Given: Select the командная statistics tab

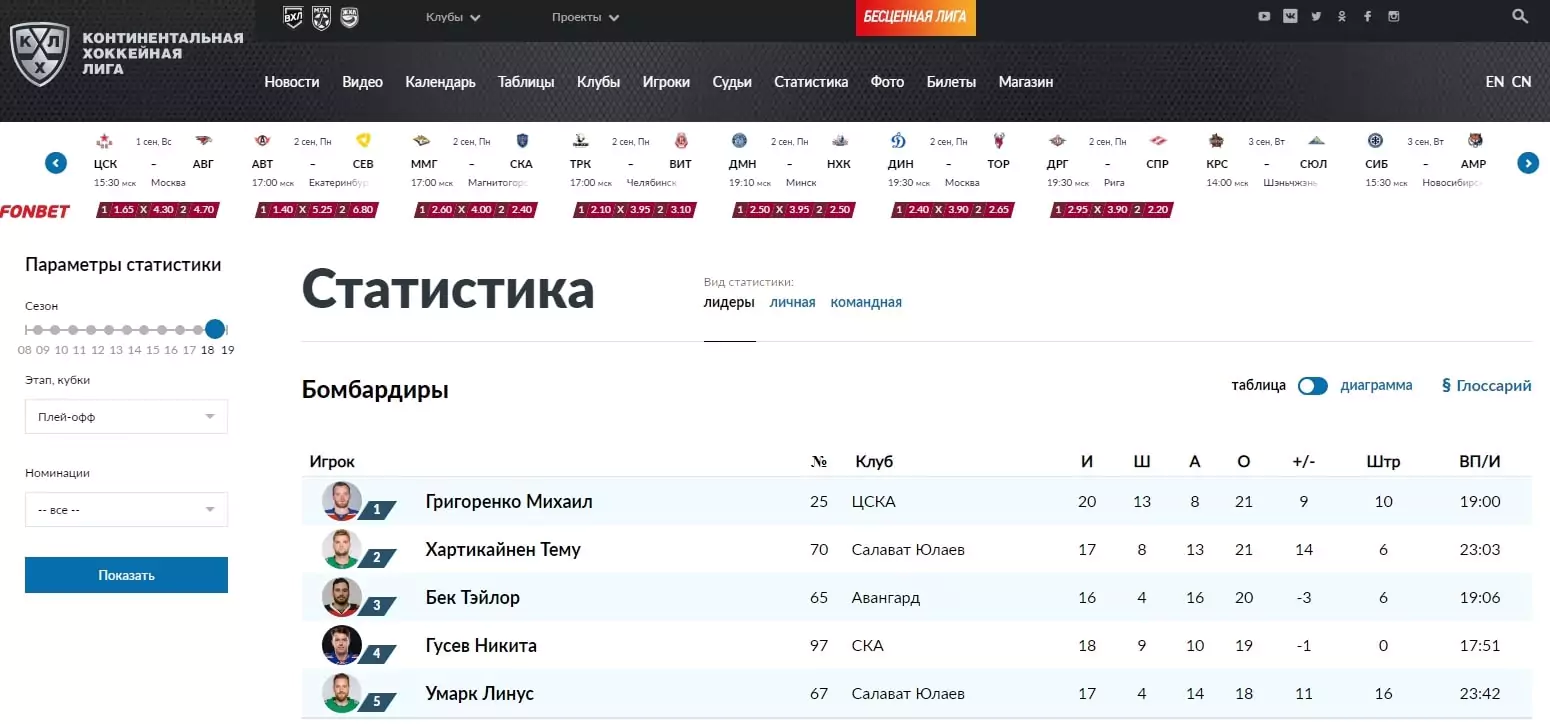Looking at the screenshot, I should pos(866,302).
